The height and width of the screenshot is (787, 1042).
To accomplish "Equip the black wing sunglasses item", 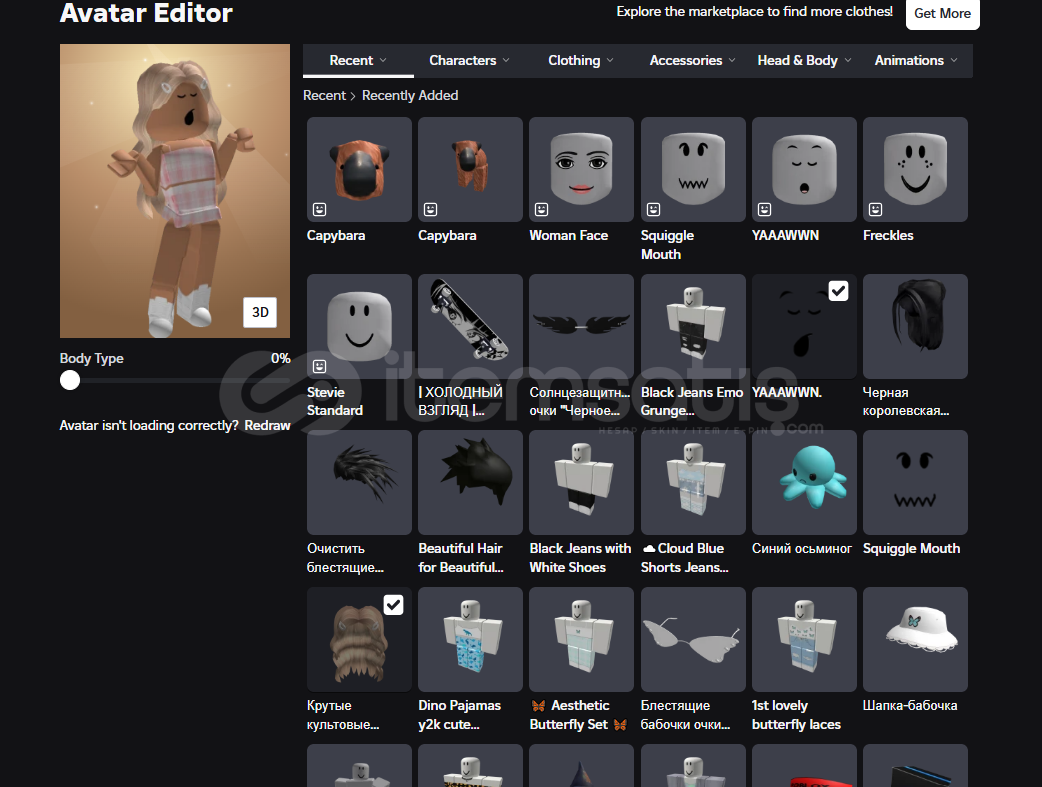I will [581, 326].
